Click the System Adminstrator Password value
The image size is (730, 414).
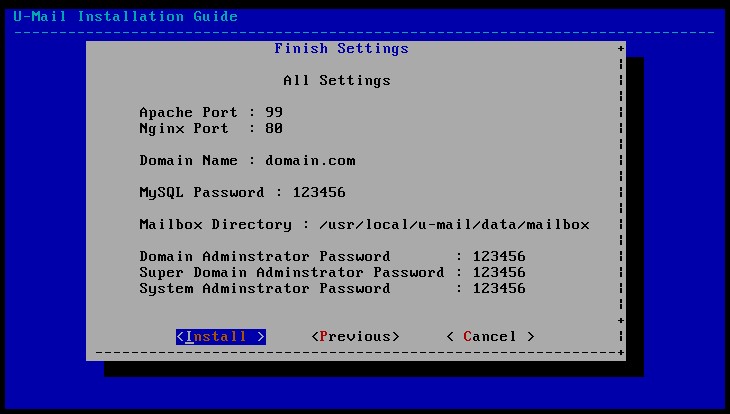499,288
